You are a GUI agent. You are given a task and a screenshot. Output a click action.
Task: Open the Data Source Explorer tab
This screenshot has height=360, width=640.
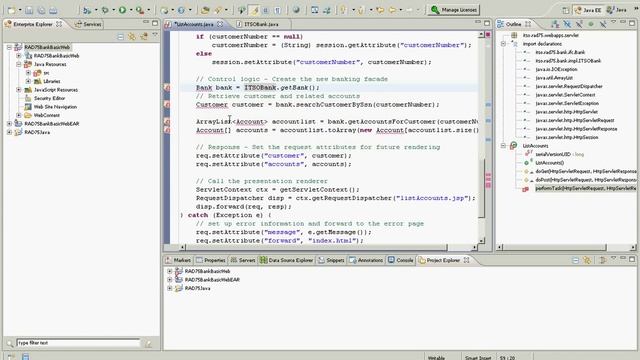tap(287, 260)
